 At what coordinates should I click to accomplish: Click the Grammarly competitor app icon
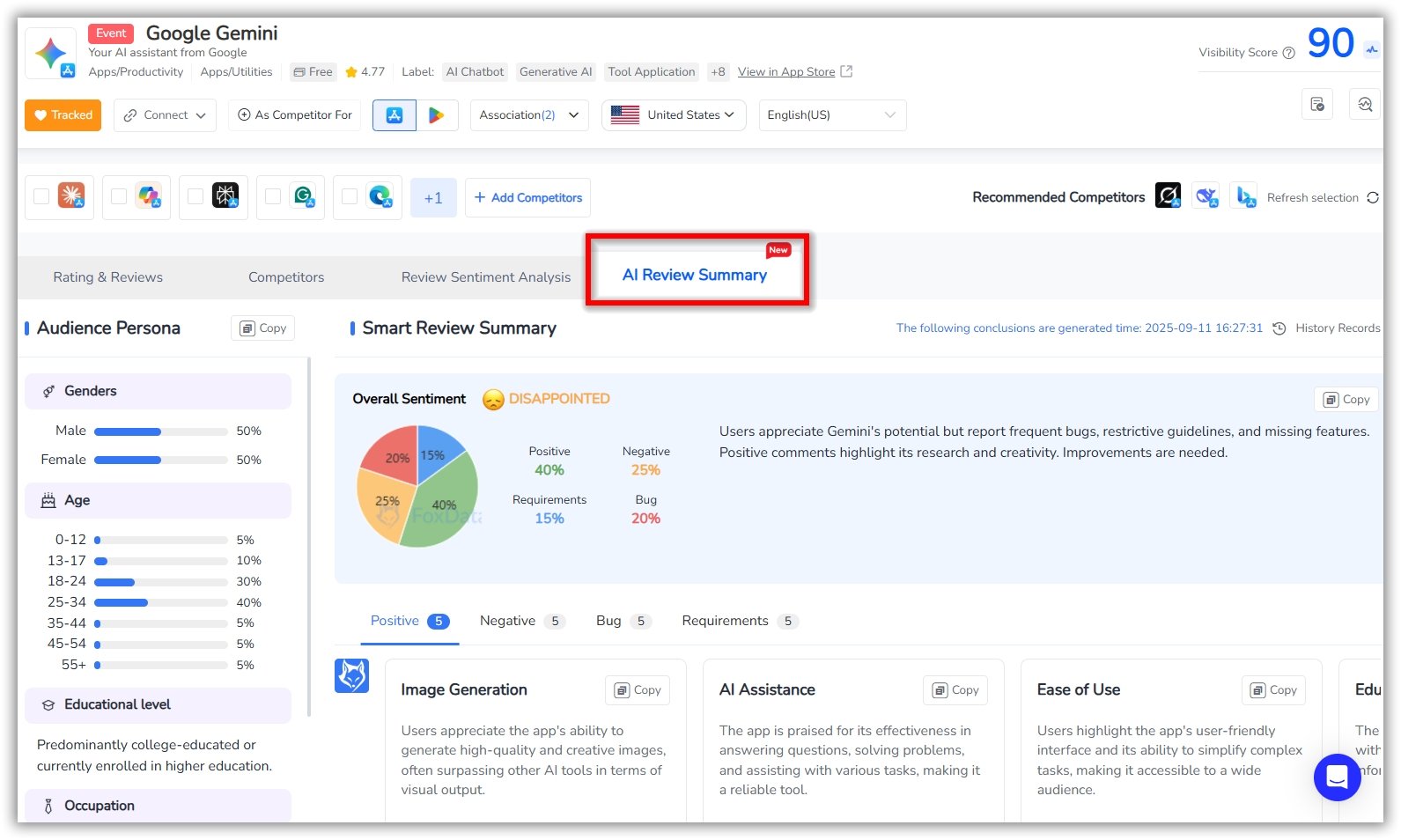(304, 195)
